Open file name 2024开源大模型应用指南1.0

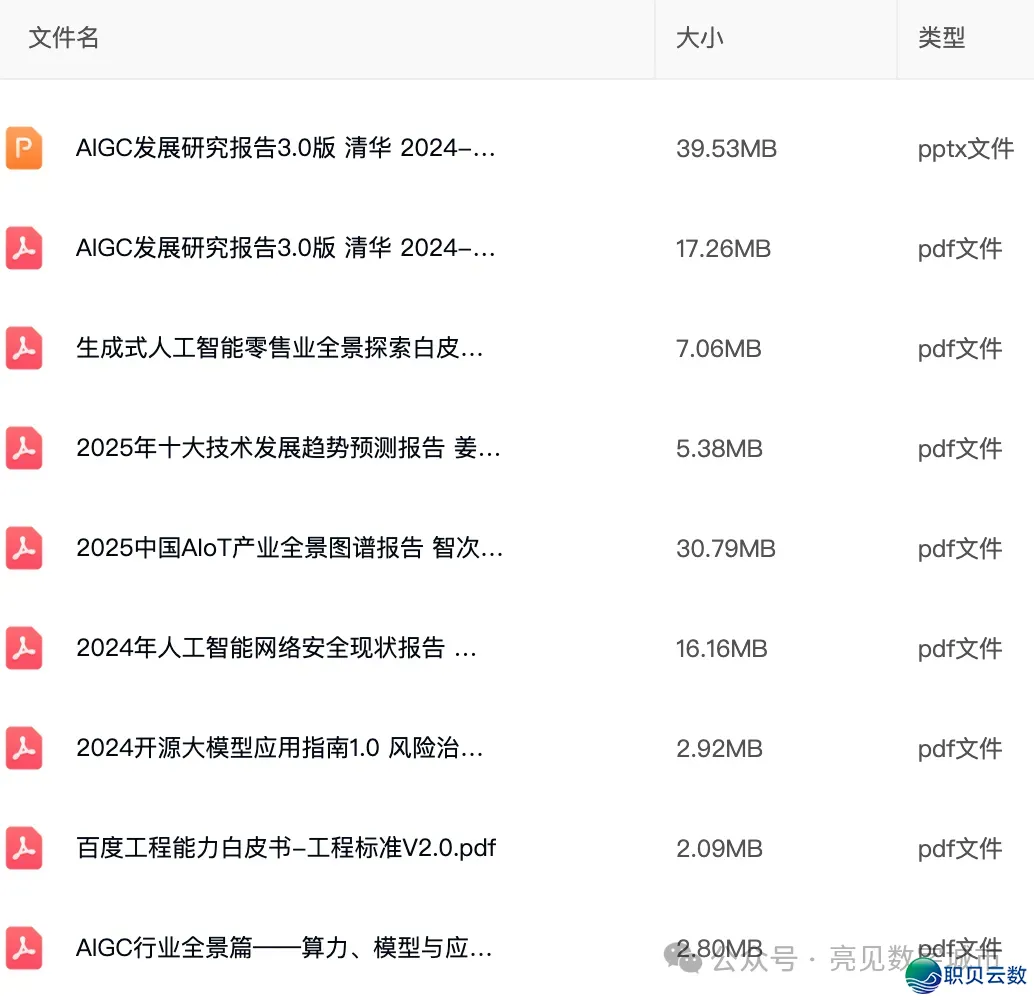[279, 748]
